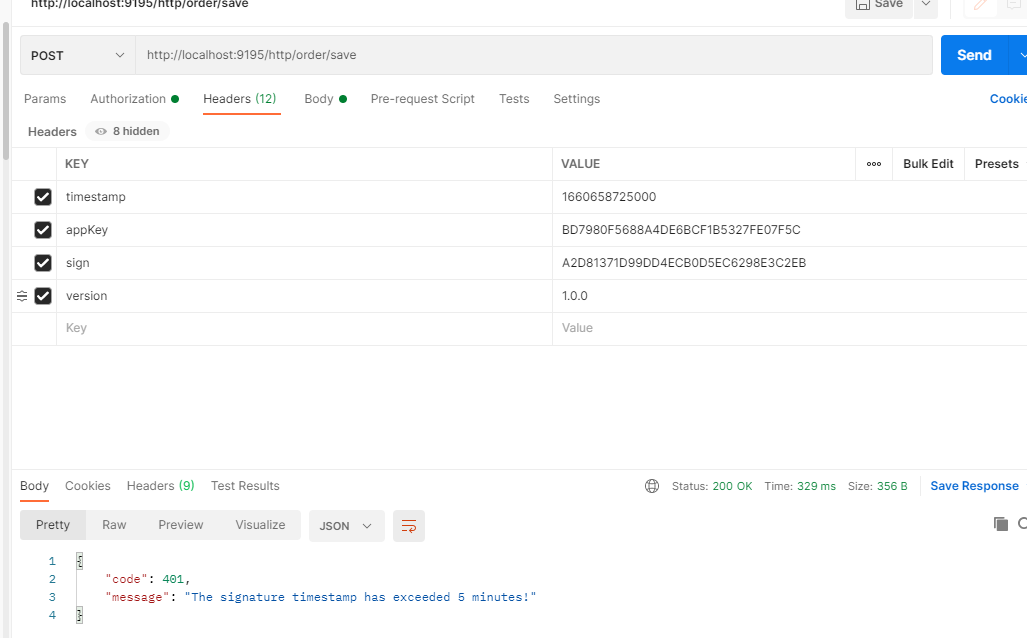This screenshot has width=1027, height=638.
Task: Select the Headers (12) request tab
Action: click(240, 99)
